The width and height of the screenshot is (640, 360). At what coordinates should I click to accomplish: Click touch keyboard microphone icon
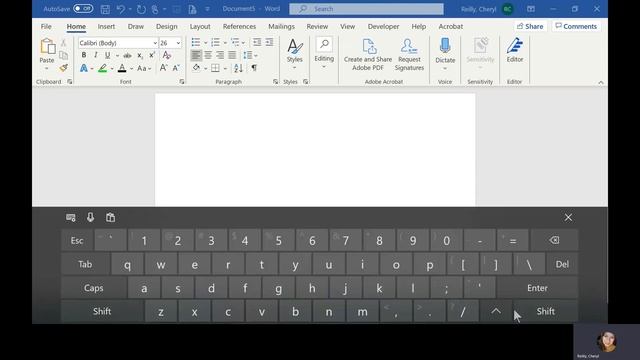(90, 218)
